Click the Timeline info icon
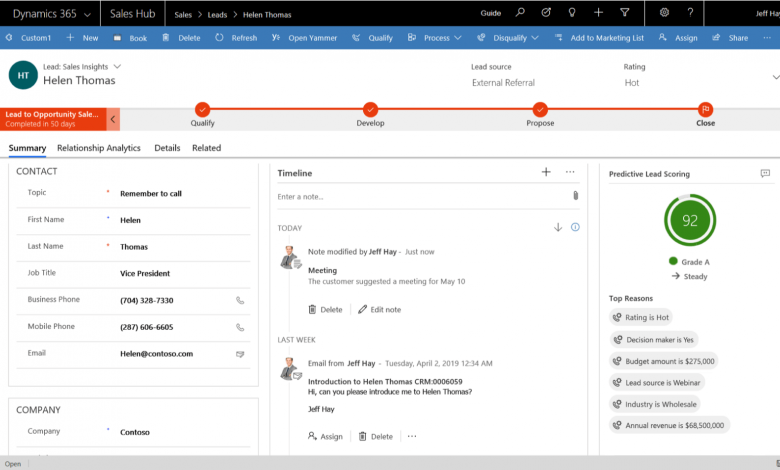 575,227
